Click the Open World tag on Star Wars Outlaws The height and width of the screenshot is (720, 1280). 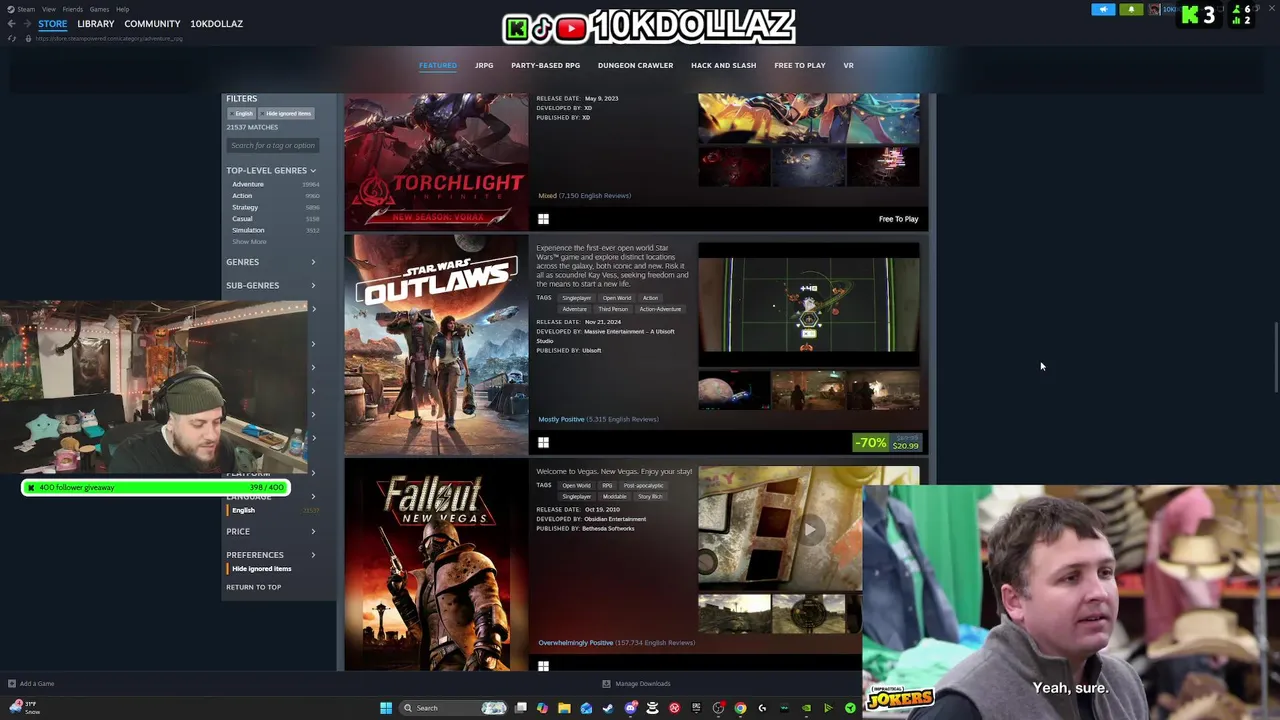[x=616, y=298]
